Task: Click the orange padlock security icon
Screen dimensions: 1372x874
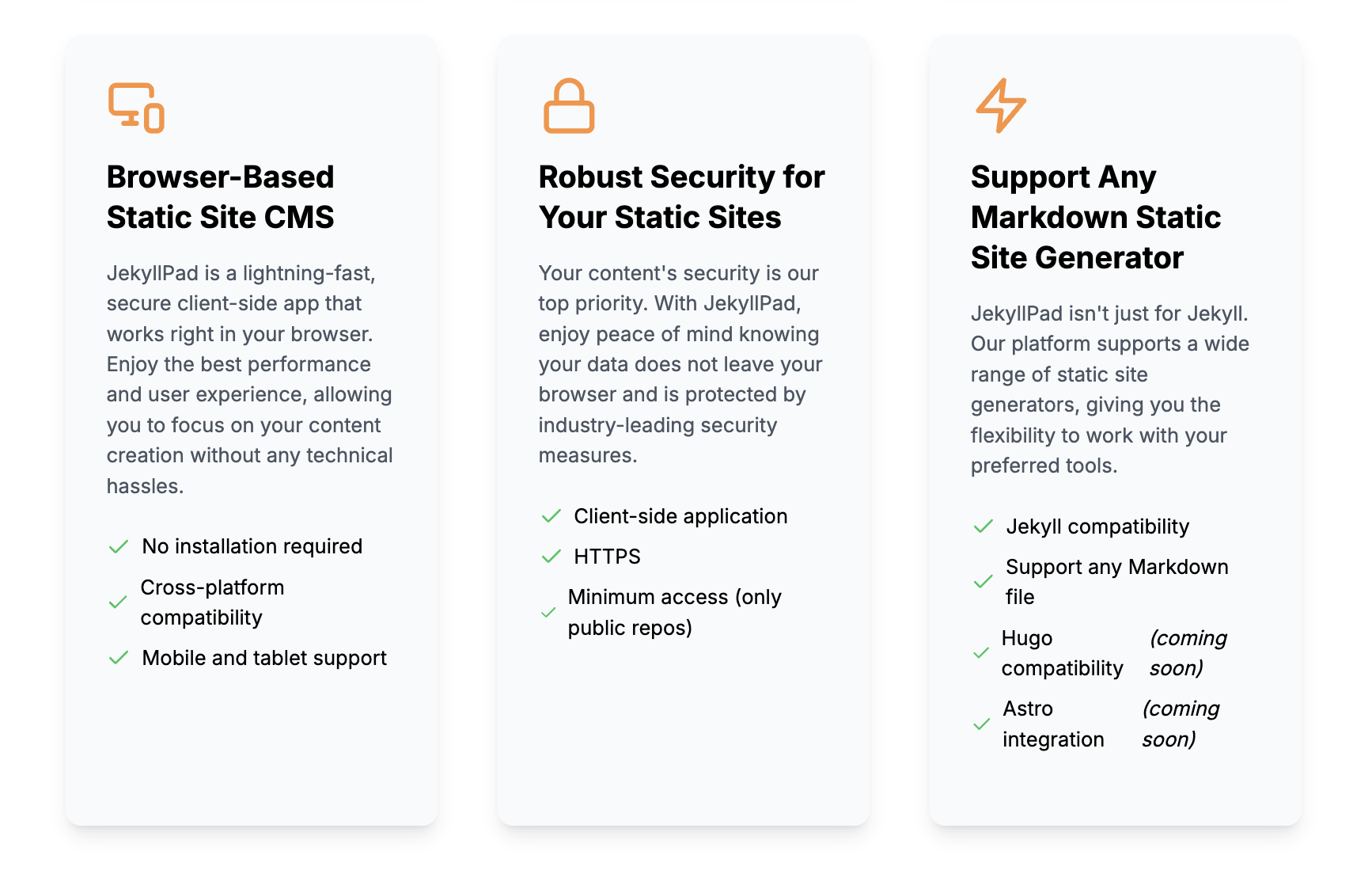Action: tap(569, 105)
